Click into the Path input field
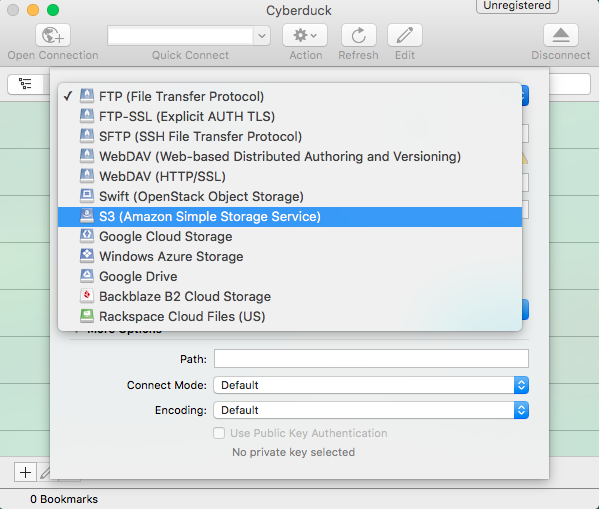 pyautogui.click(x=371, y=358)
